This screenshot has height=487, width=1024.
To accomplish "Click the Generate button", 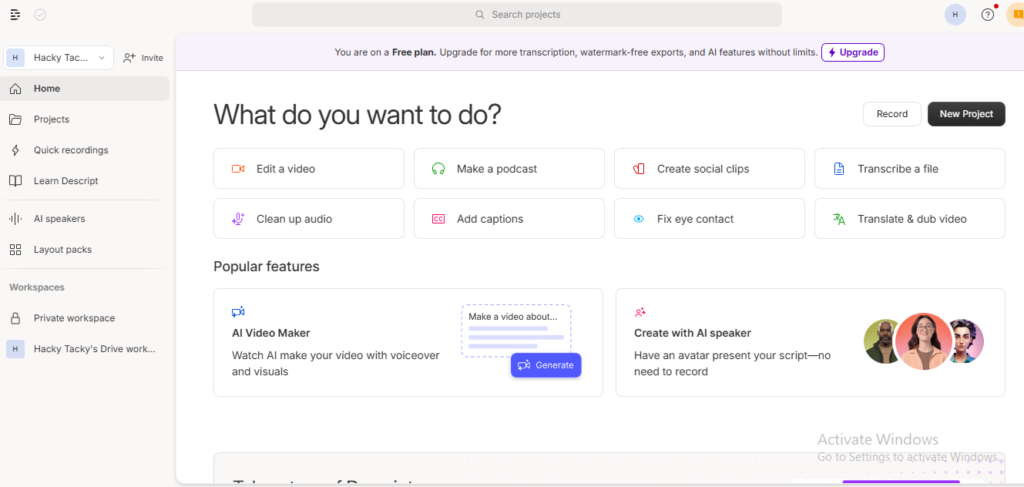I will [x=546, y=366].
